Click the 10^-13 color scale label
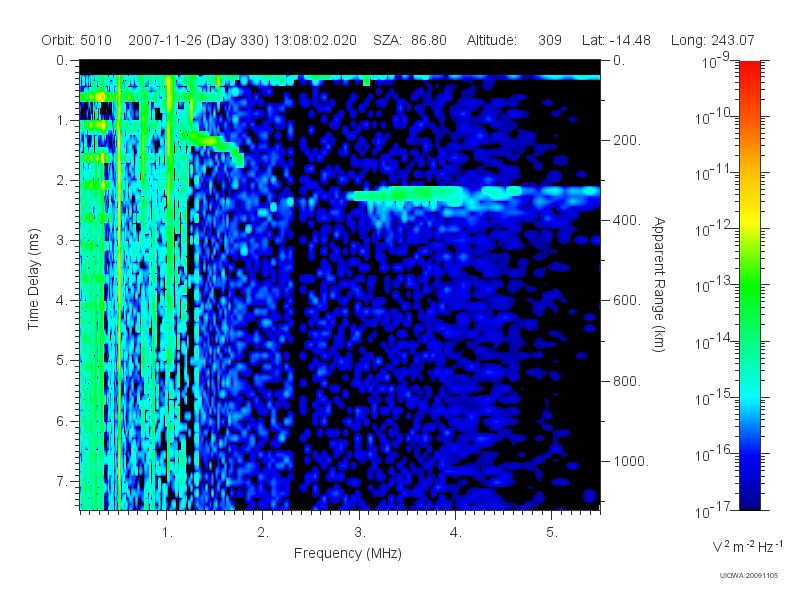800x600 pixels. pos(714,285)
